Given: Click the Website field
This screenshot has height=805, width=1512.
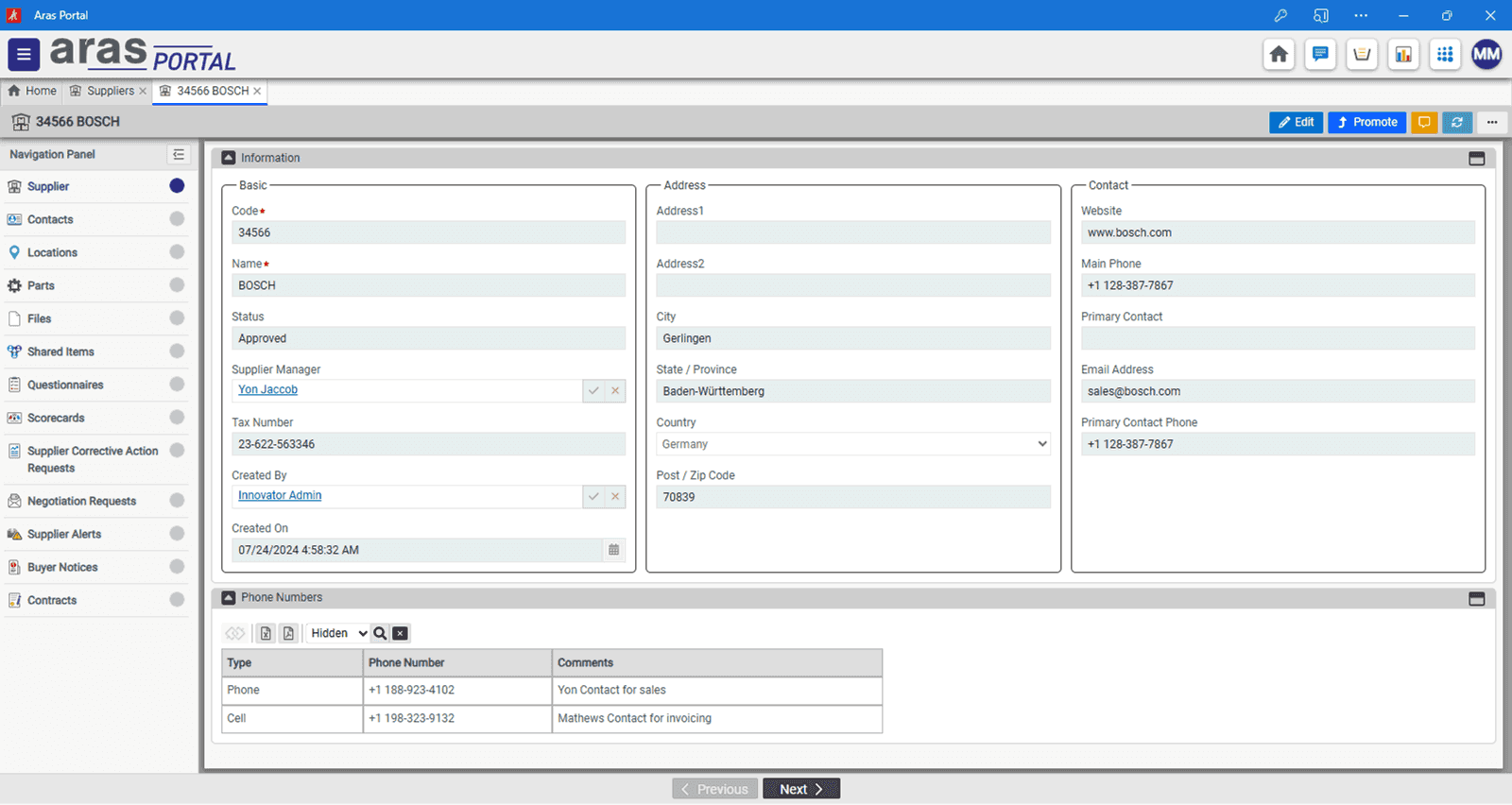Looking at the screenshot, I should click(x=1278, y=232).
